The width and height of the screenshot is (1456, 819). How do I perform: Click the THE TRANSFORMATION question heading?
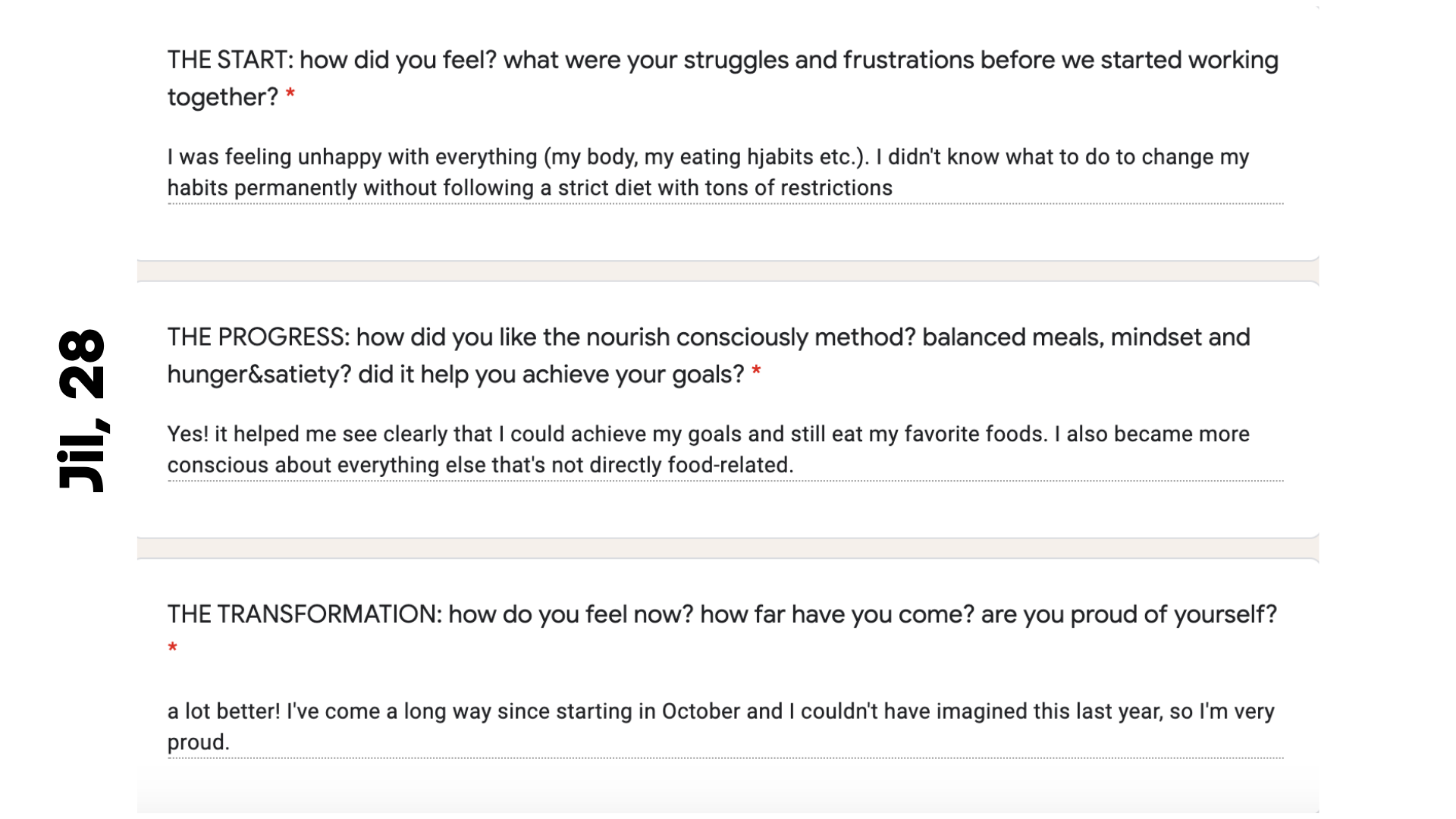point(721,614)
